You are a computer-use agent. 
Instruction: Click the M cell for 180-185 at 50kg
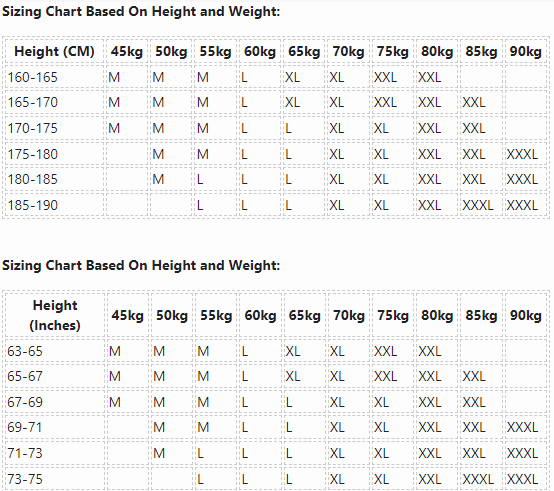[158, 179]
